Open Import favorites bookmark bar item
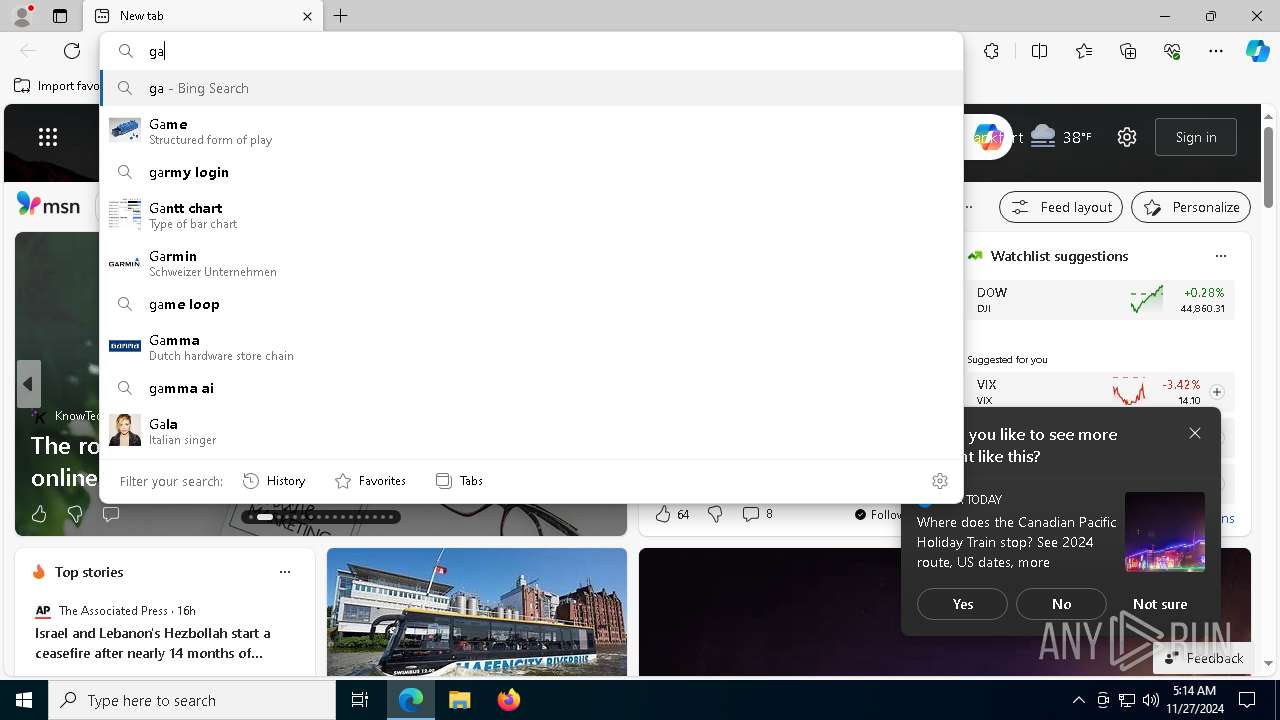The width and height of the screenshot is (1280, 720). [x=57, y=86]
